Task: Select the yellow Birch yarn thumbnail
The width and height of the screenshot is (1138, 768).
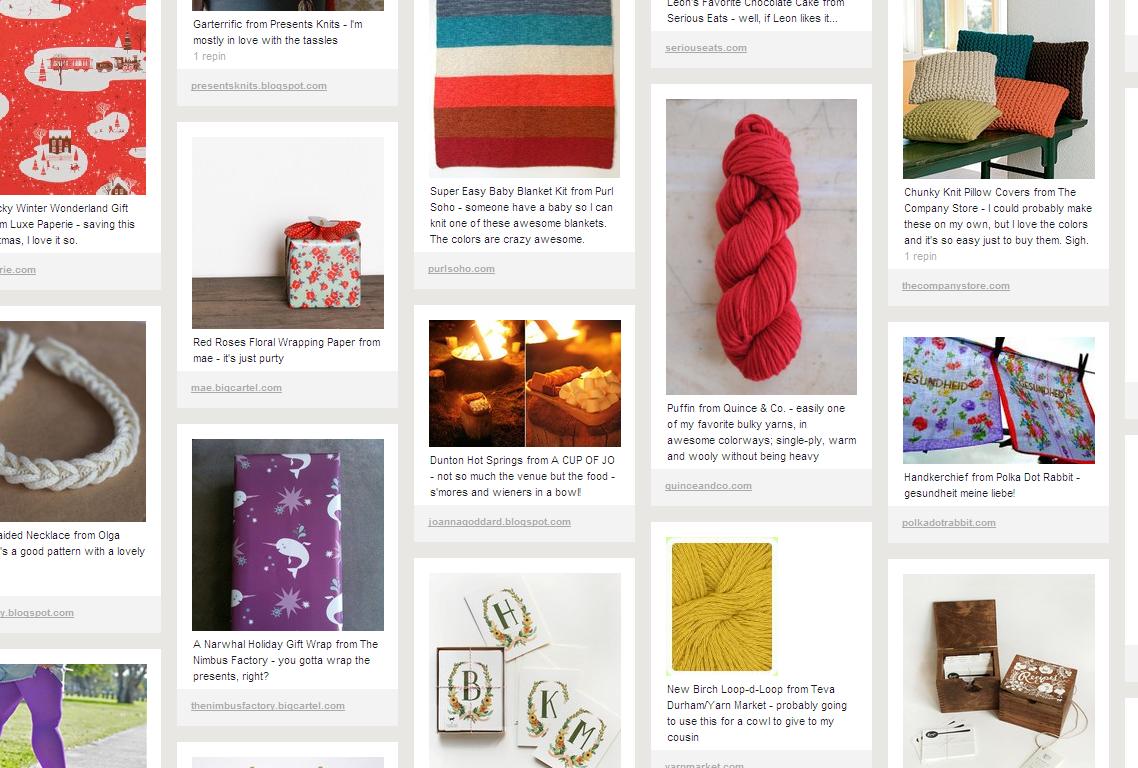Action: (x=721, y=607)
